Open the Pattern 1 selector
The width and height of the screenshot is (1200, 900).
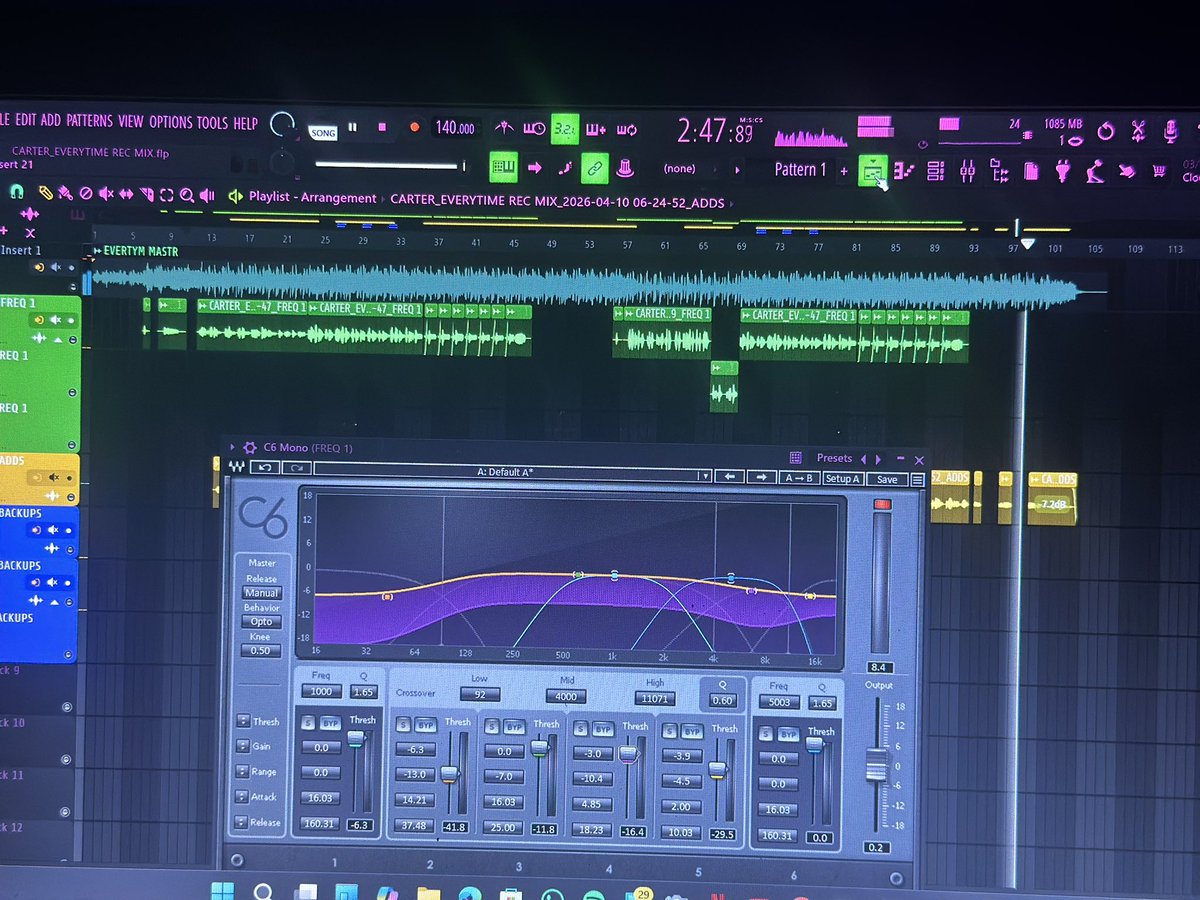coord(800,170)
